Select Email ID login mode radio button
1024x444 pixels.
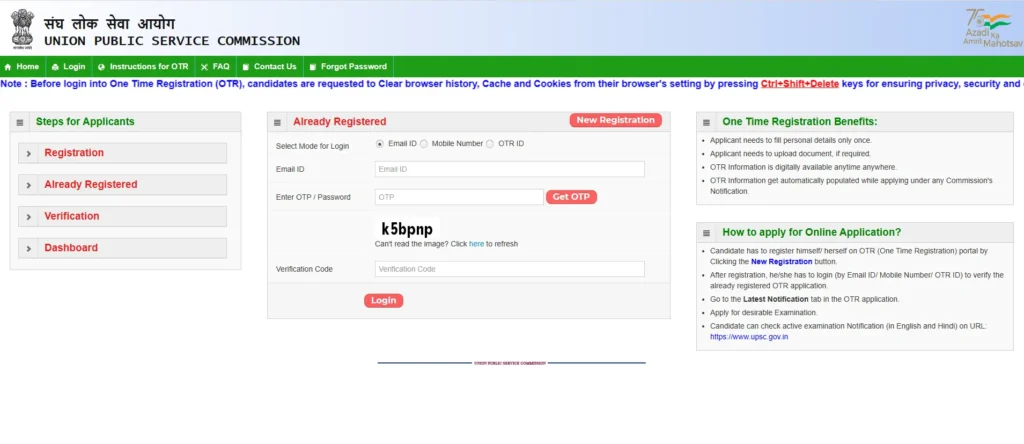click(x=380, y=144)
